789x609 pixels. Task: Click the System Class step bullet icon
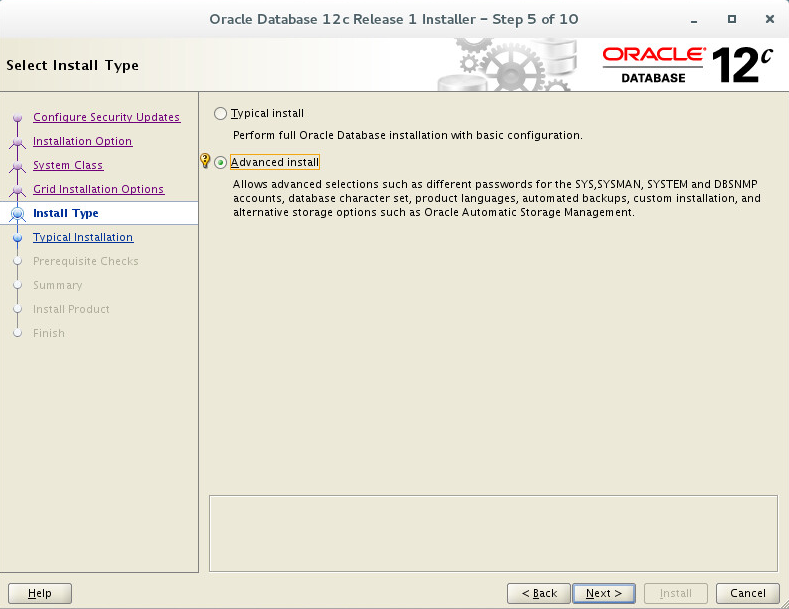click(18, 167)
